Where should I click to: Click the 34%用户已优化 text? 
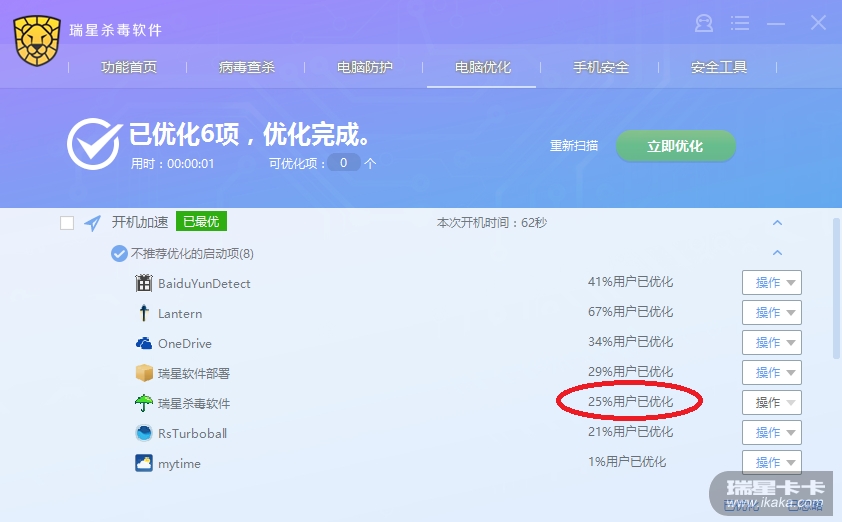point(630,342)
